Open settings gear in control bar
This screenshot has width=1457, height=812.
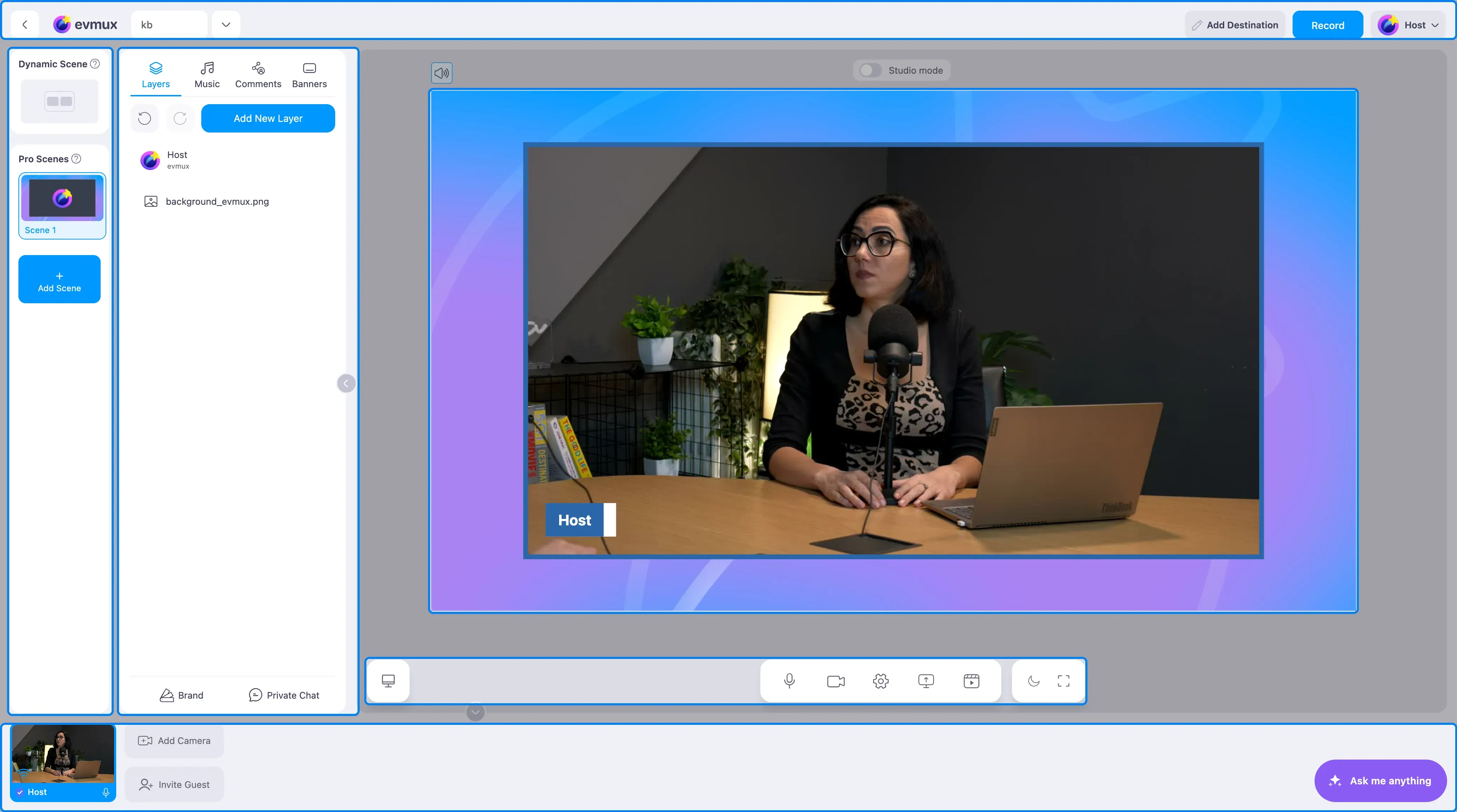[881, 681]
